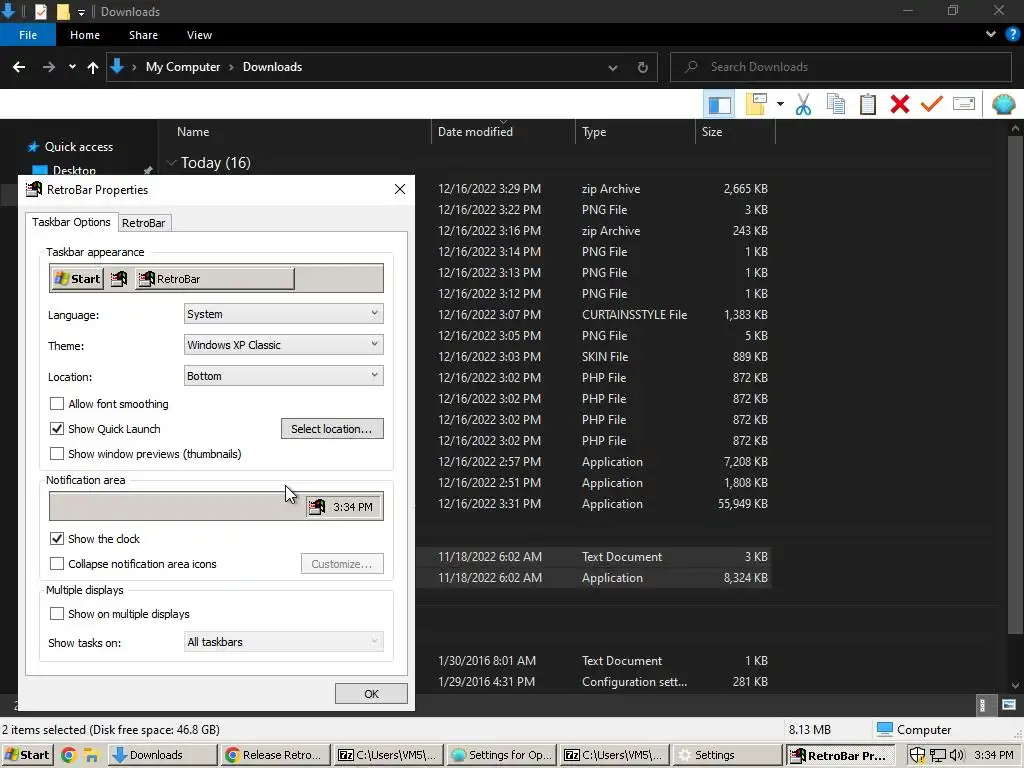Switch to Release Retro... Chrome taskbar button
1024x768 pixels.
[276, 755]
